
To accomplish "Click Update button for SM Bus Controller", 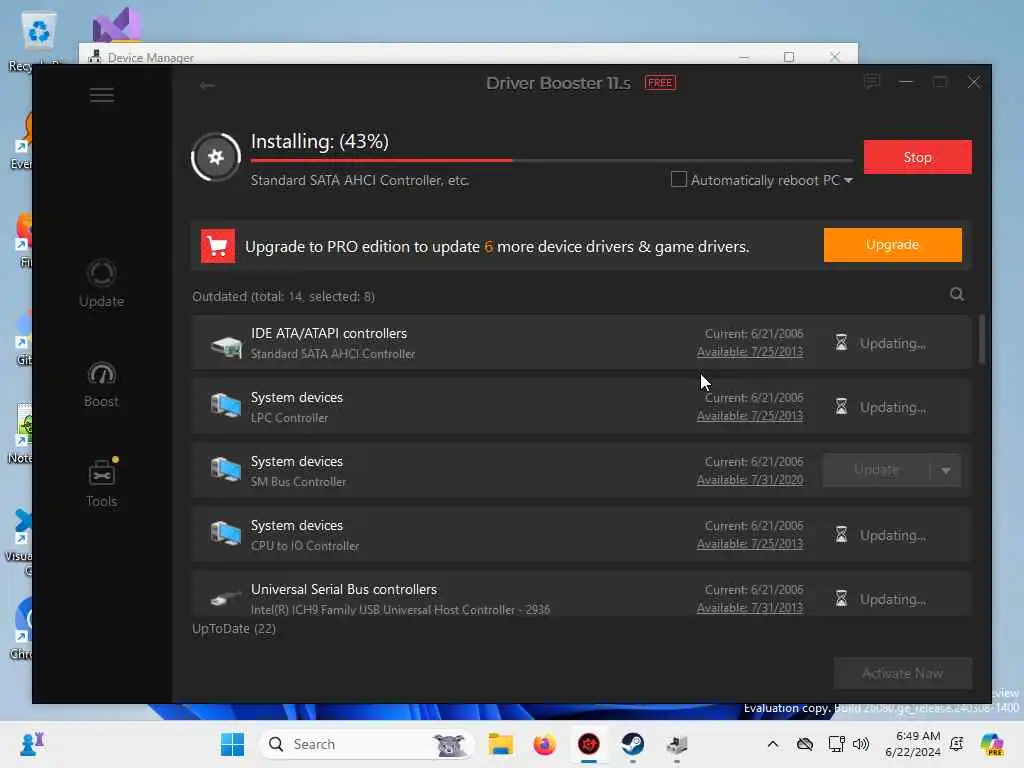I will [876, 470].
